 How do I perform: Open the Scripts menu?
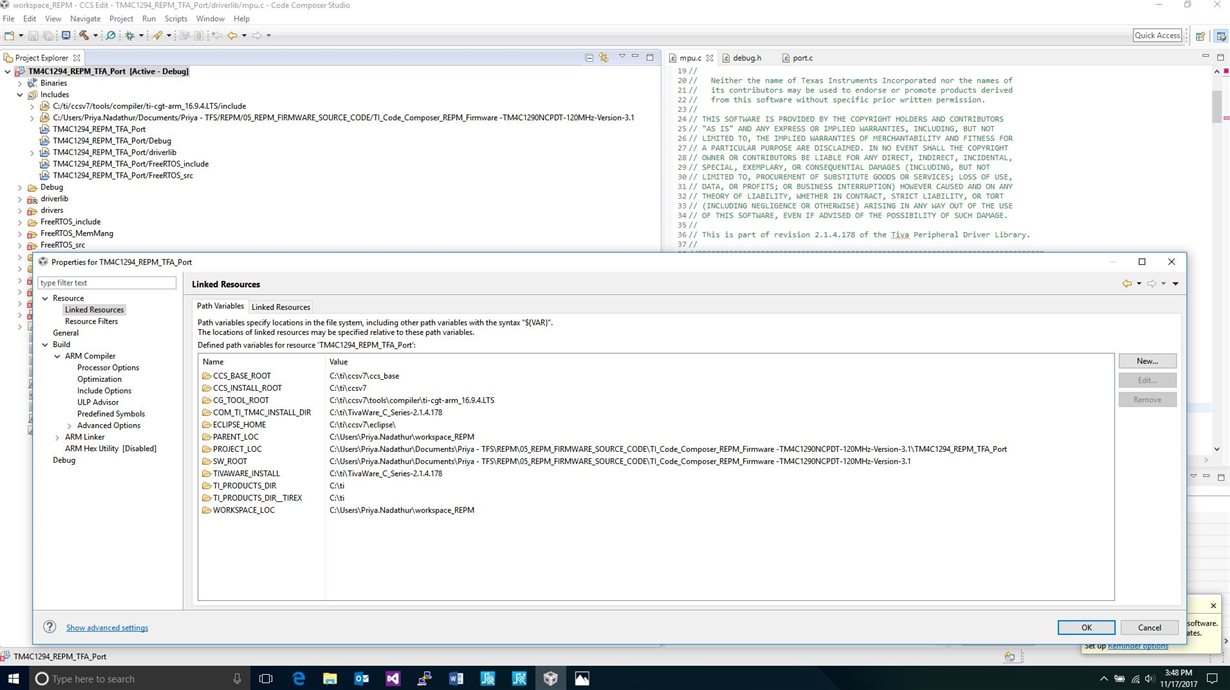coord(176,19)
